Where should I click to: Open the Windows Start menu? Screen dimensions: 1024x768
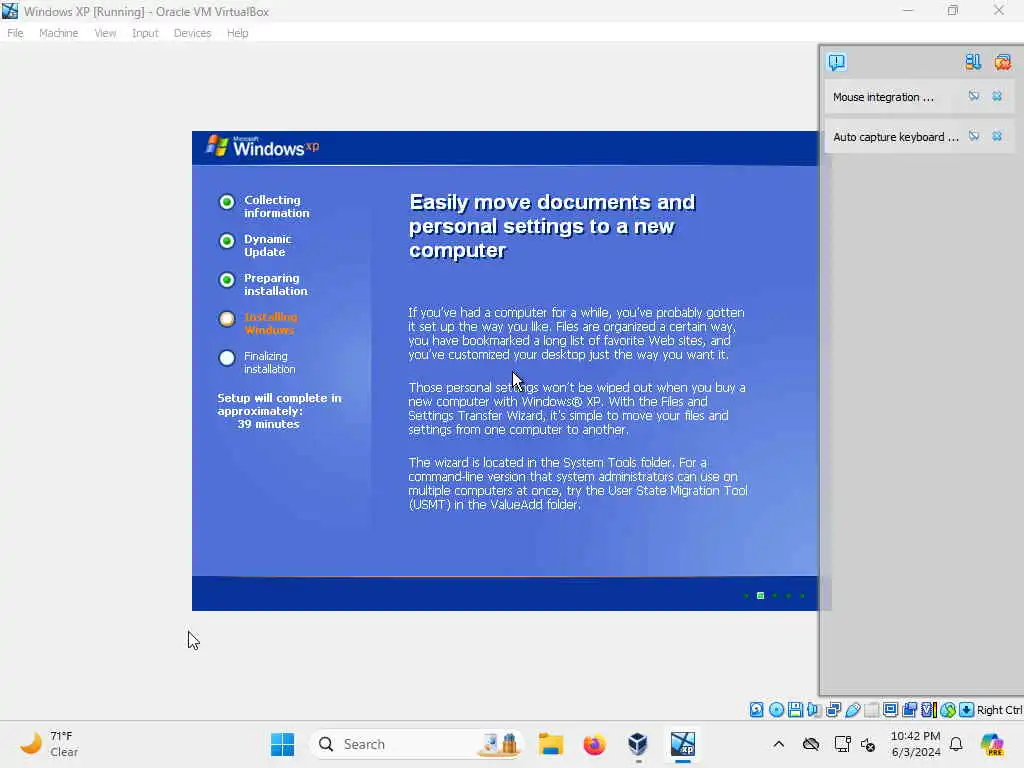283,744
